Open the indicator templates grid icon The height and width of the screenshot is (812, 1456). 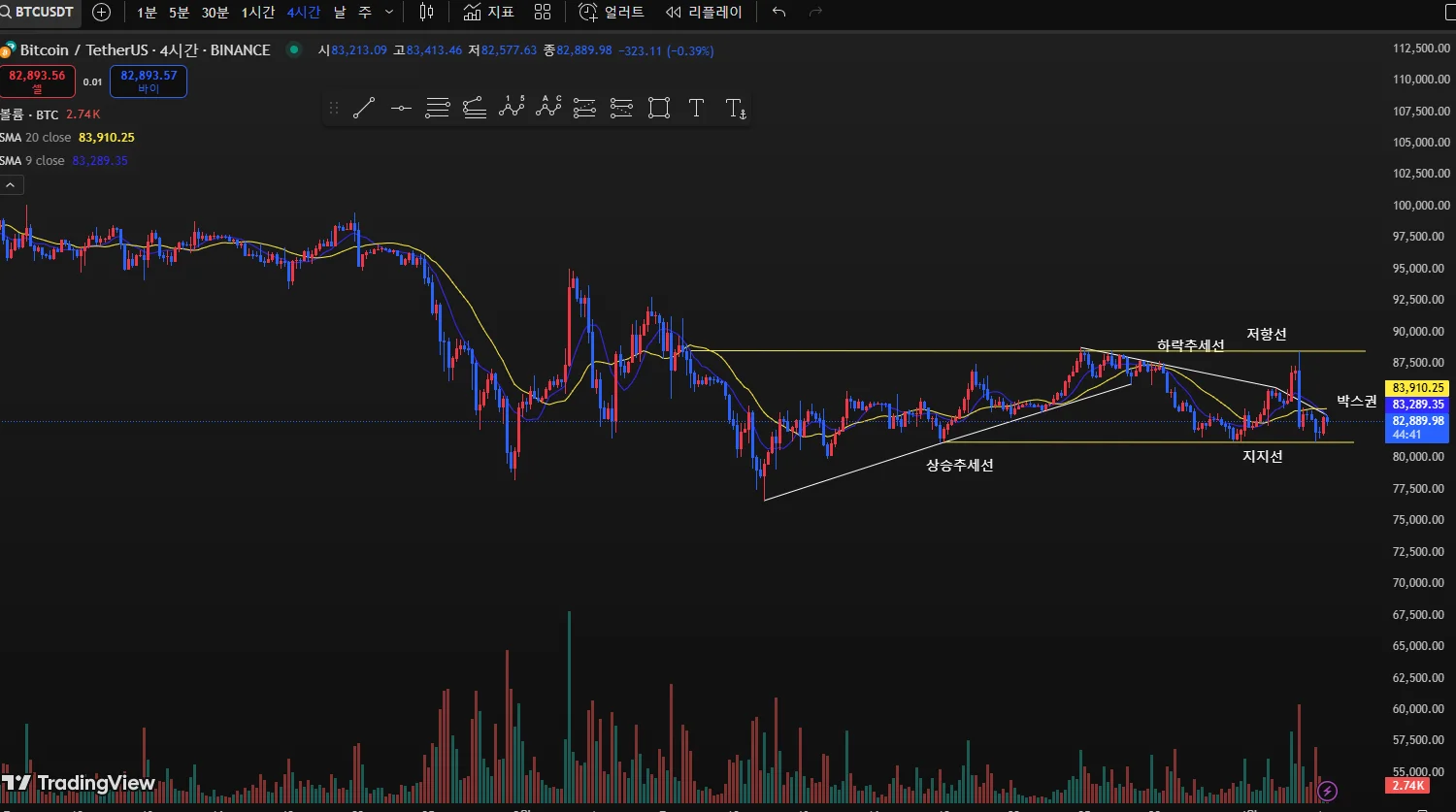[543, 13]
